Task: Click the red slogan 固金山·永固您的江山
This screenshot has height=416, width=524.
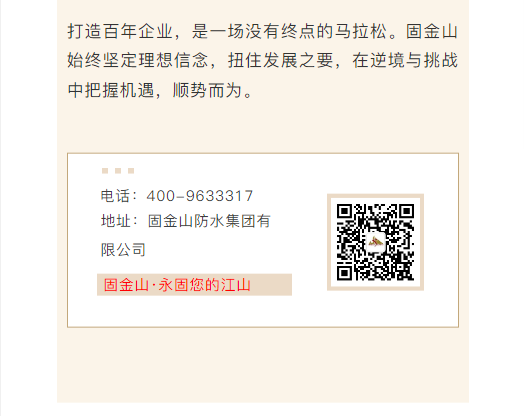Action: (177, 285)
